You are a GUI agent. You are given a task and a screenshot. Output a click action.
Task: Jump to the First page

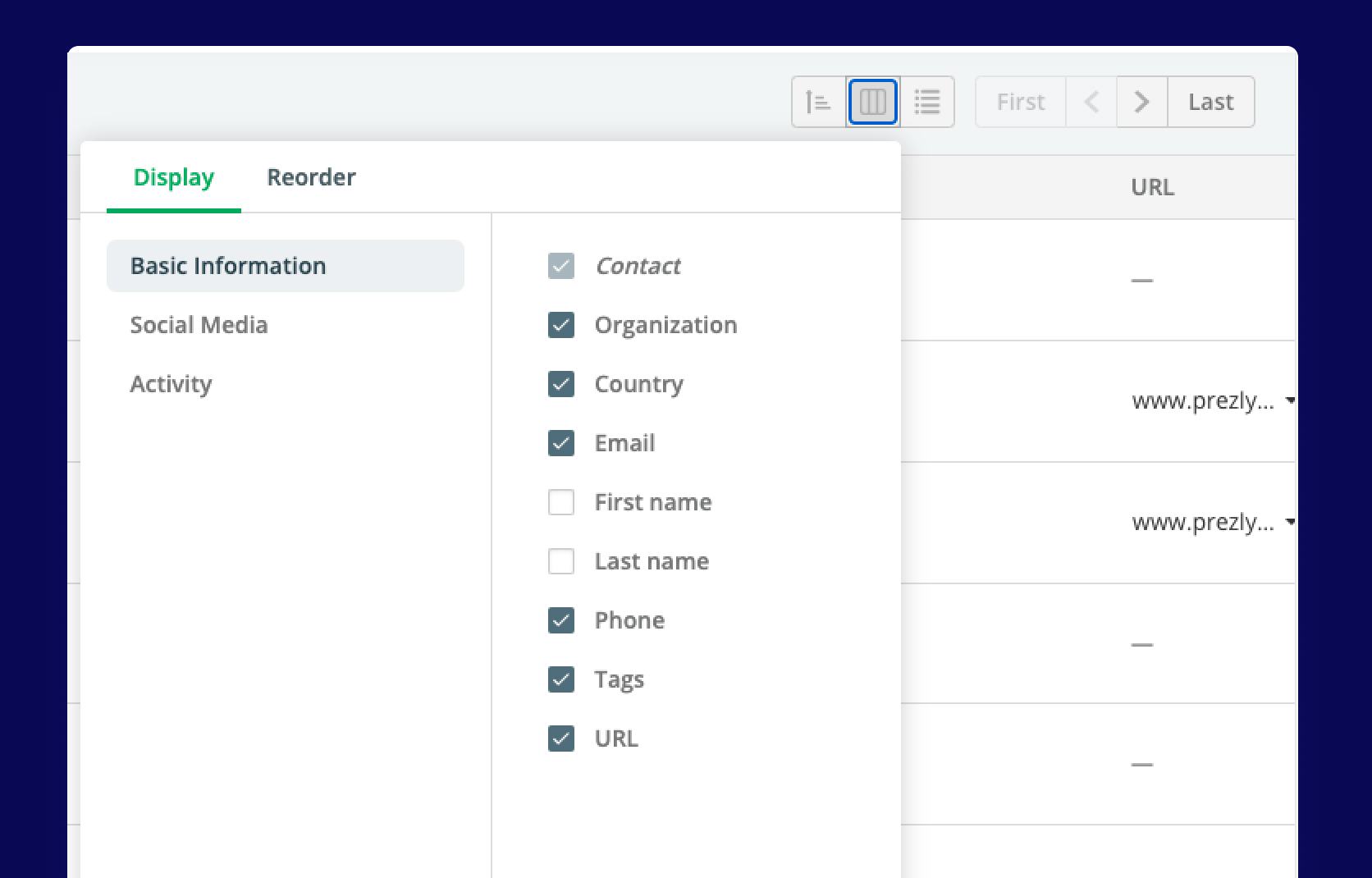coord(1021,102)
